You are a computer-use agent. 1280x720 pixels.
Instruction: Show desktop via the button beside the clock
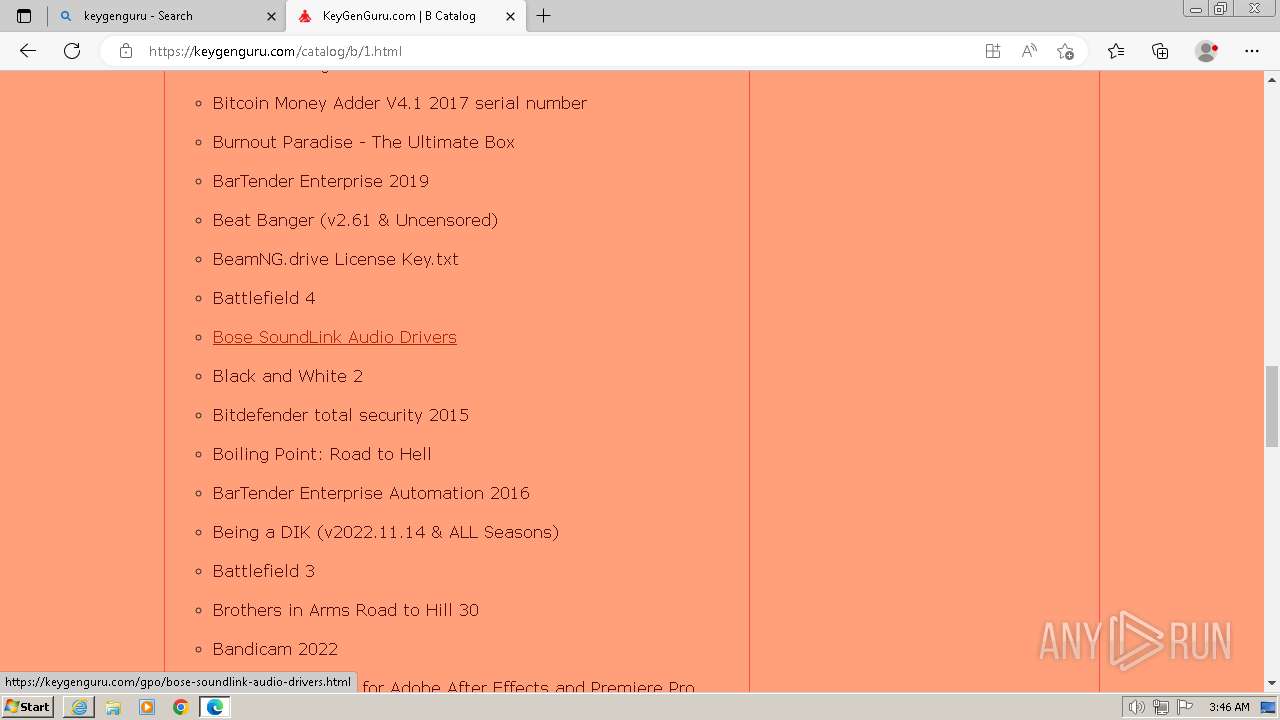1268,707
